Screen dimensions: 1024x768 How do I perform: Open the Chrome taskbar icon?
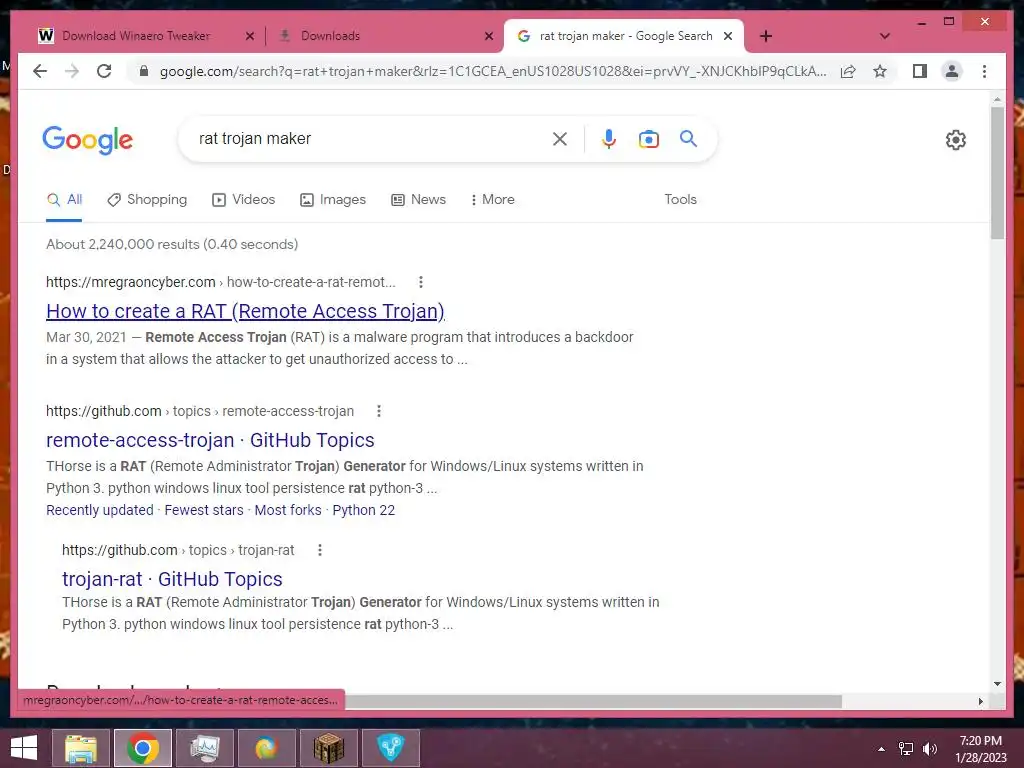point(143,748)
